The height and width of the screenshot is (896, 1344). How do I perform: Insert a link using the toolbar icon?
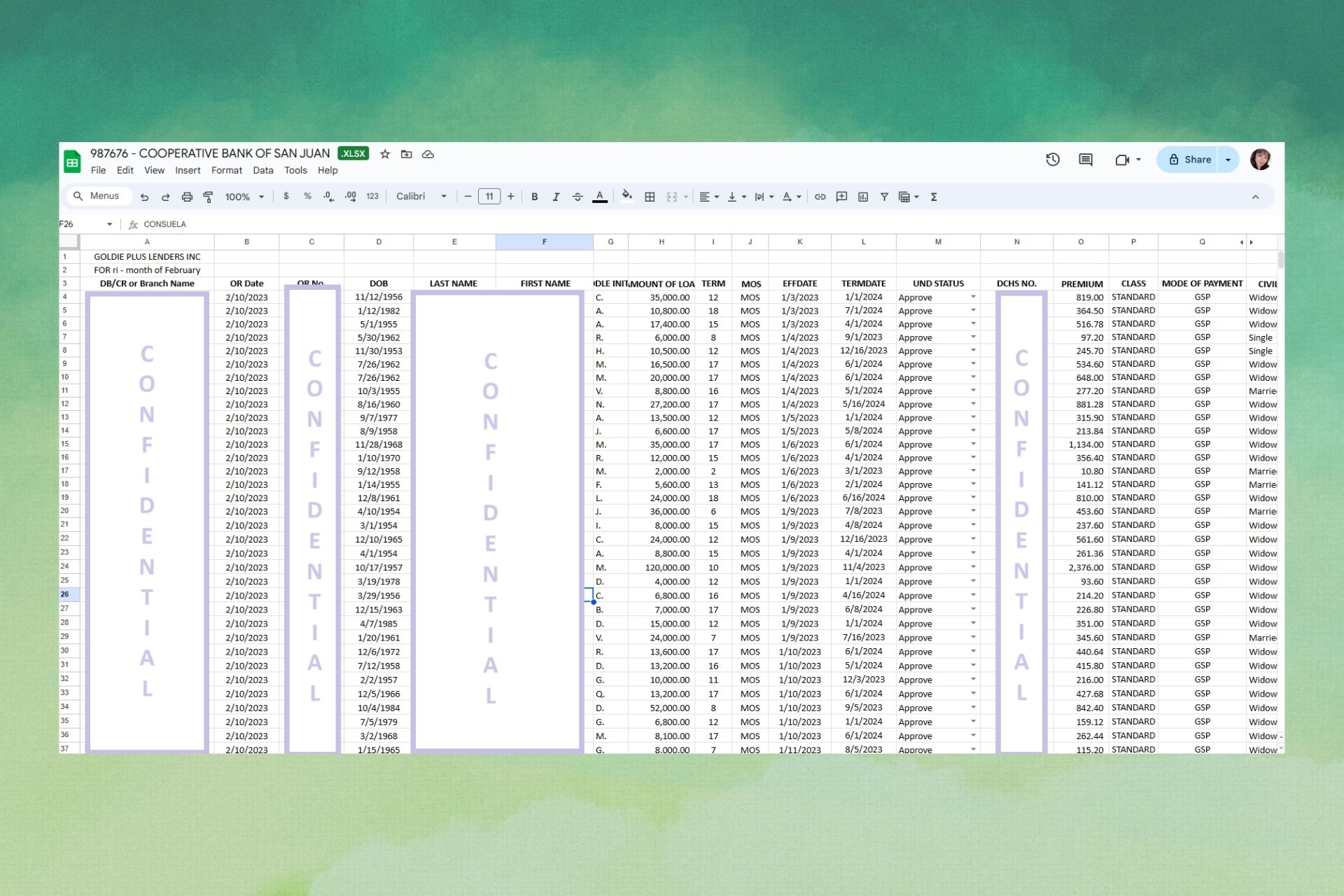point(820,197)
